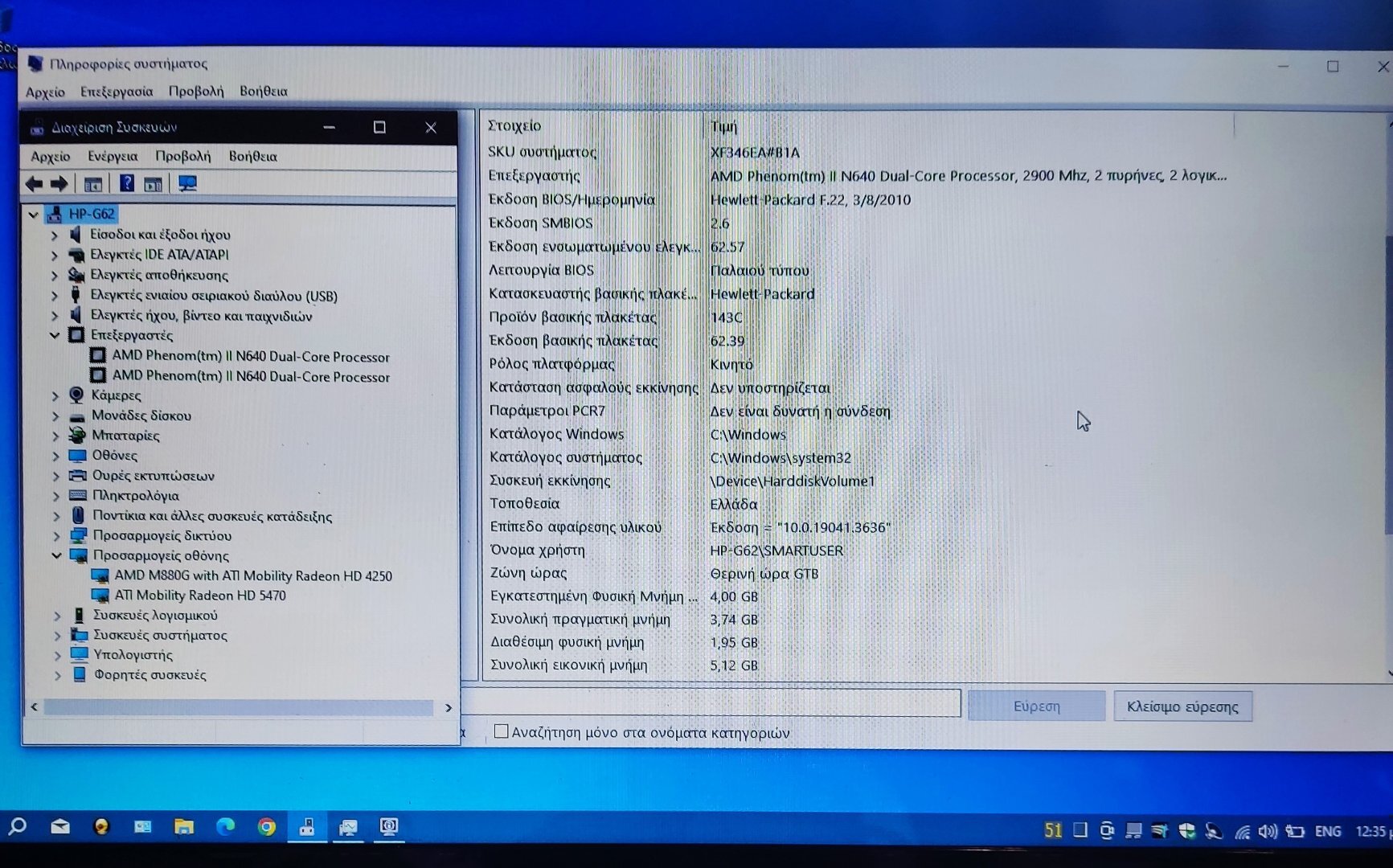The width and height of the screenshot is (1393, 868).
Task: Click the ENG language indicator
Action: pos(1328,831)
